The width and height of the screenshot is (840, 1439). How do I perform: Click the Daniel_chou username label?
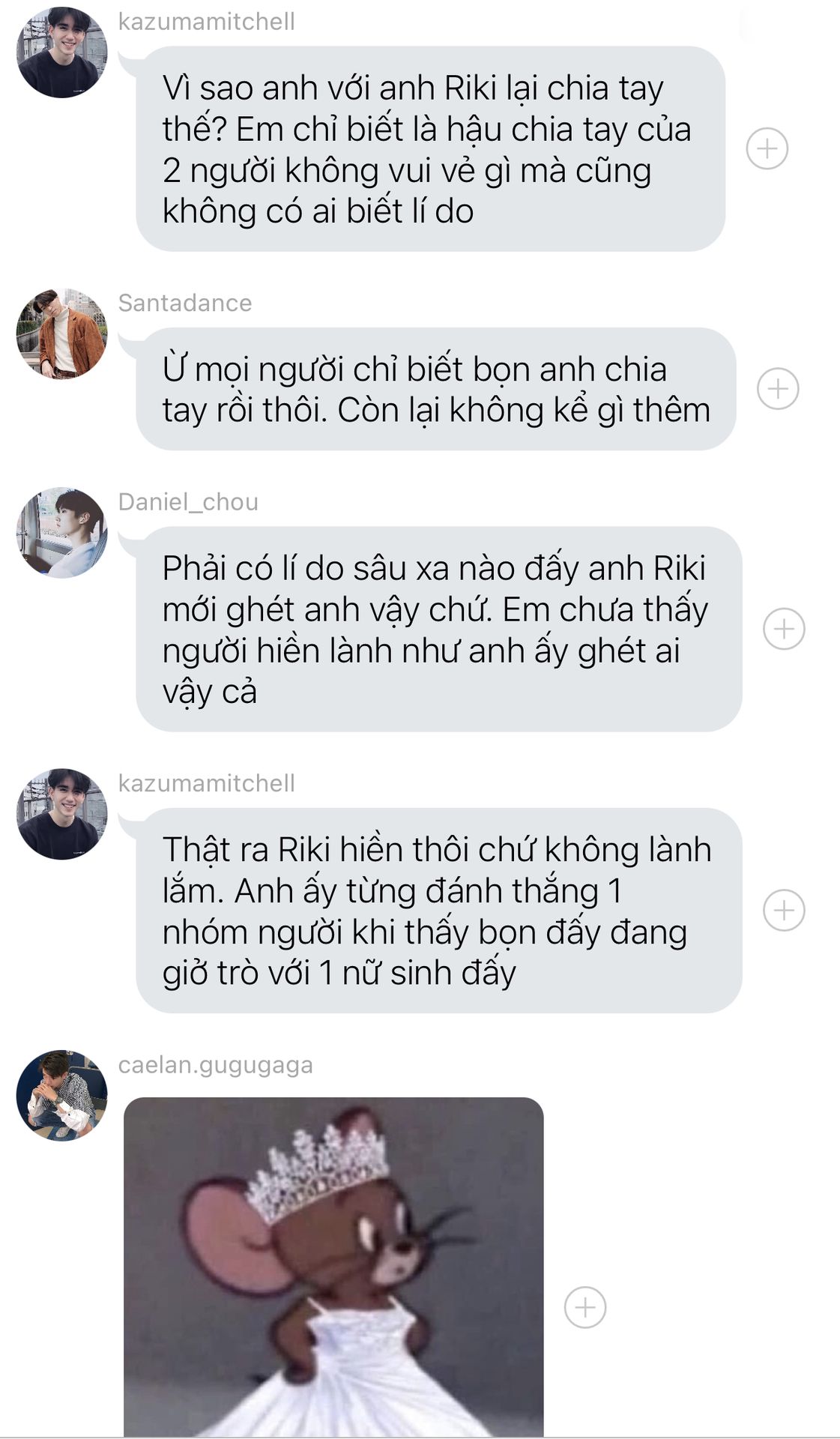(x=188, y=502)
